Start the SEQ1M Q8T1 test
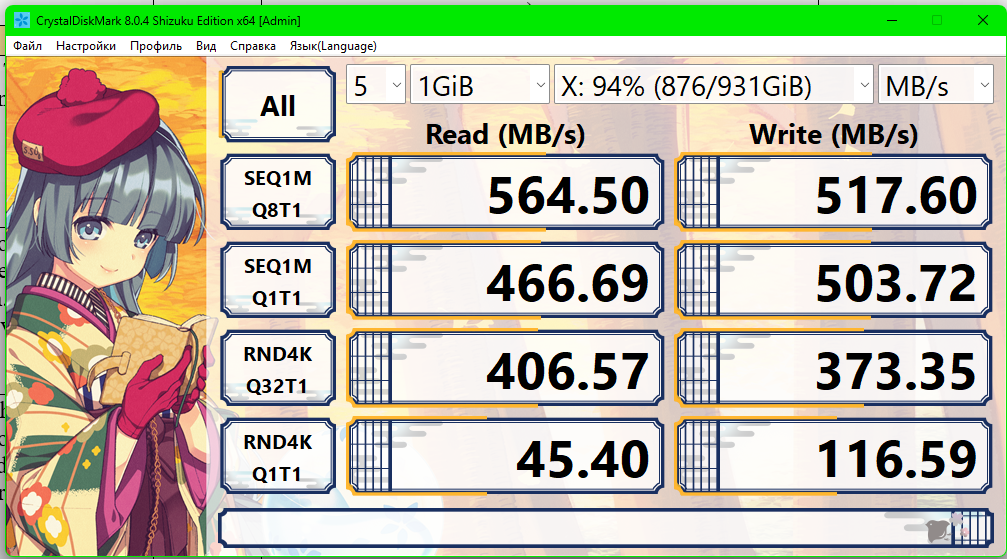Screen dimensions: 1007x559 [278, 193]
